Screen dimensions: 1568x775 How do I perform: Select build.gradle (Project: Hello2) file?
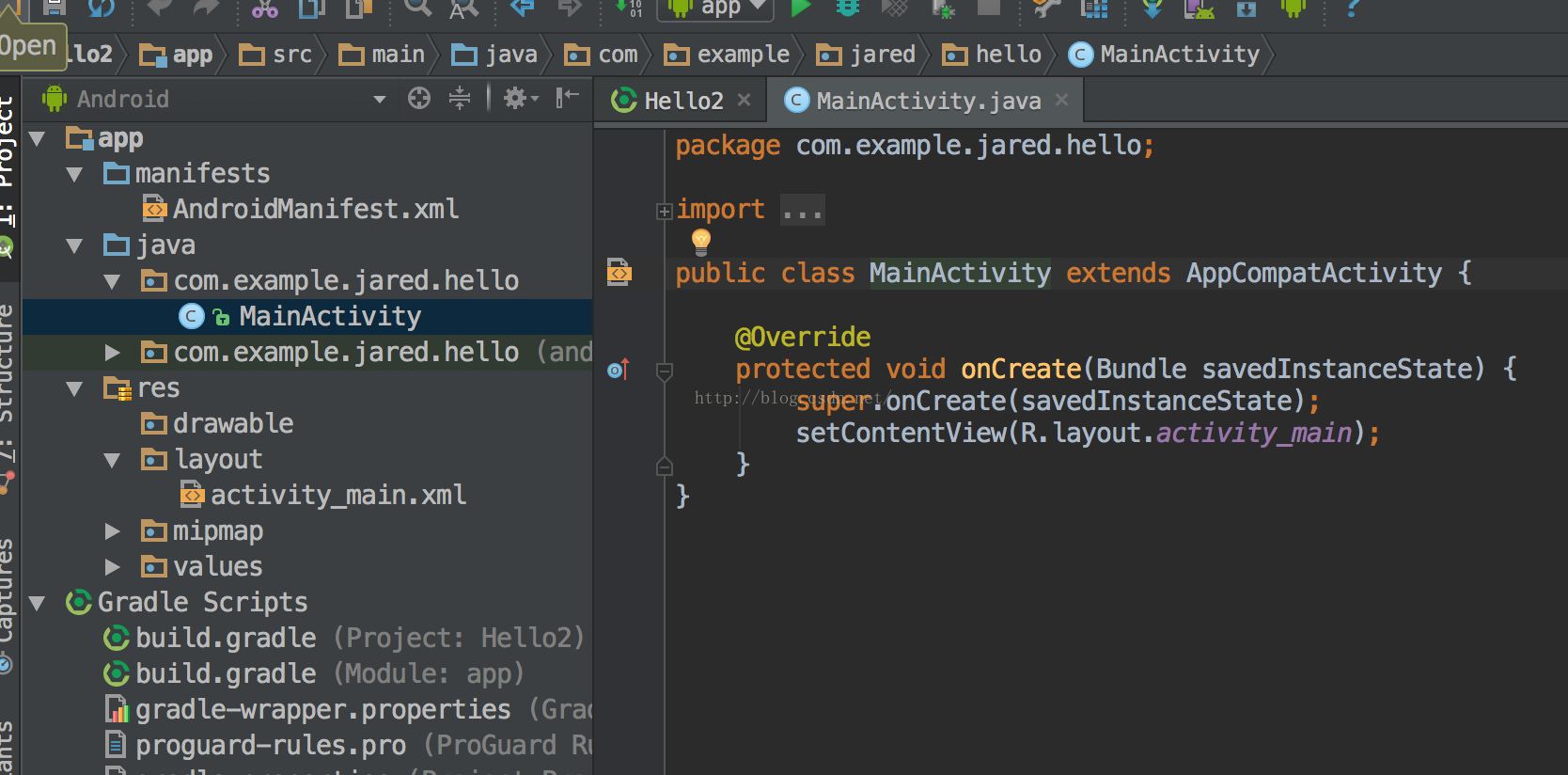[x=343, y=638]
